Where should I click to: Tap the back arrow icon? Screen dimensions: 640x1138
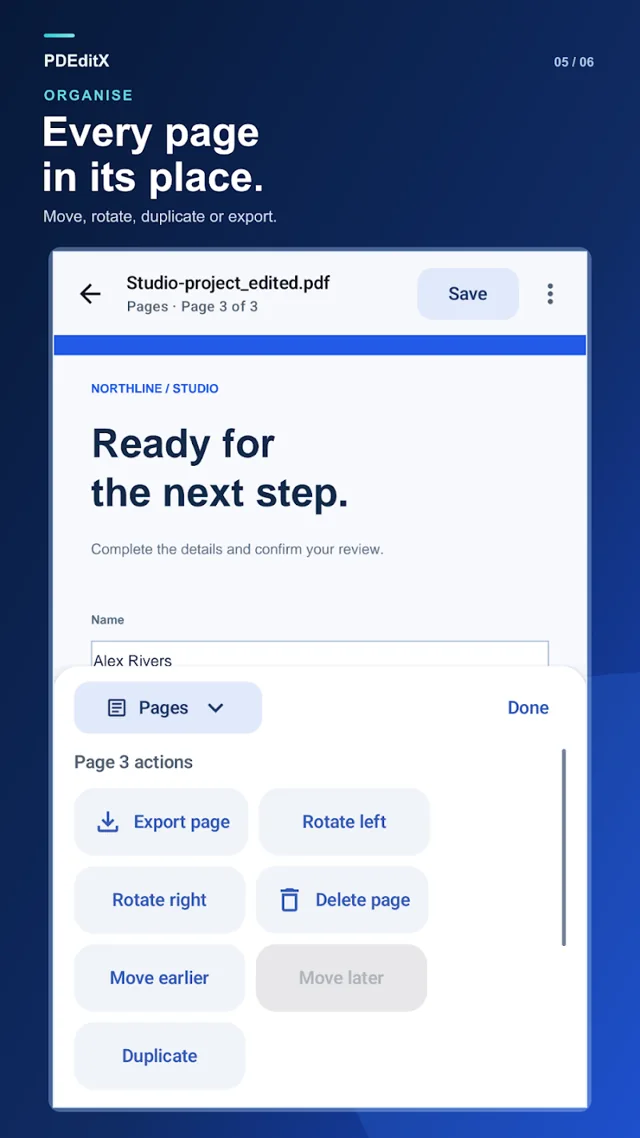90,294
